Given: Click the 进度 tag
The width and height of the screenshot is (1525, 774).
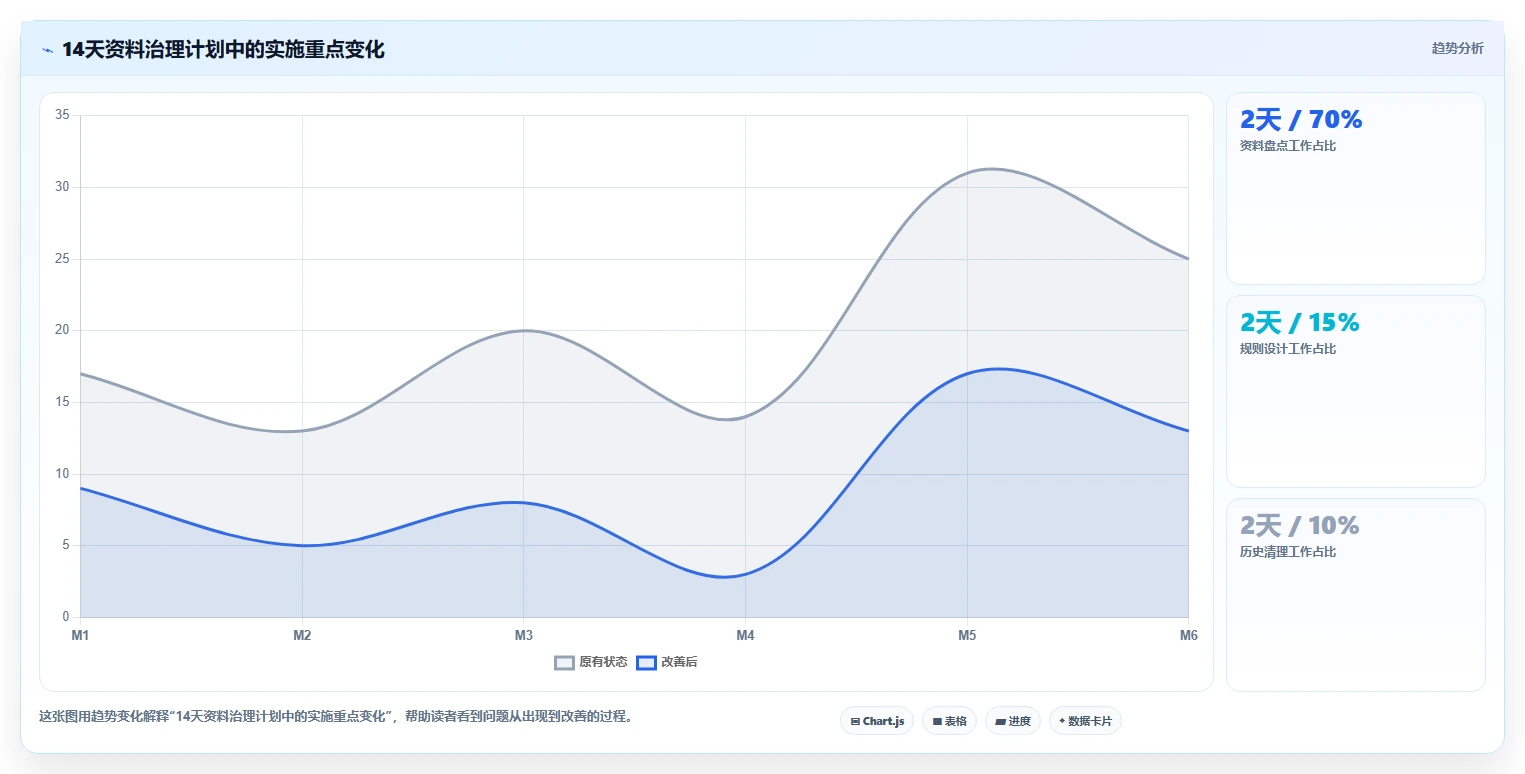Looking at the screenshot, I should [x=1013, y=721].
